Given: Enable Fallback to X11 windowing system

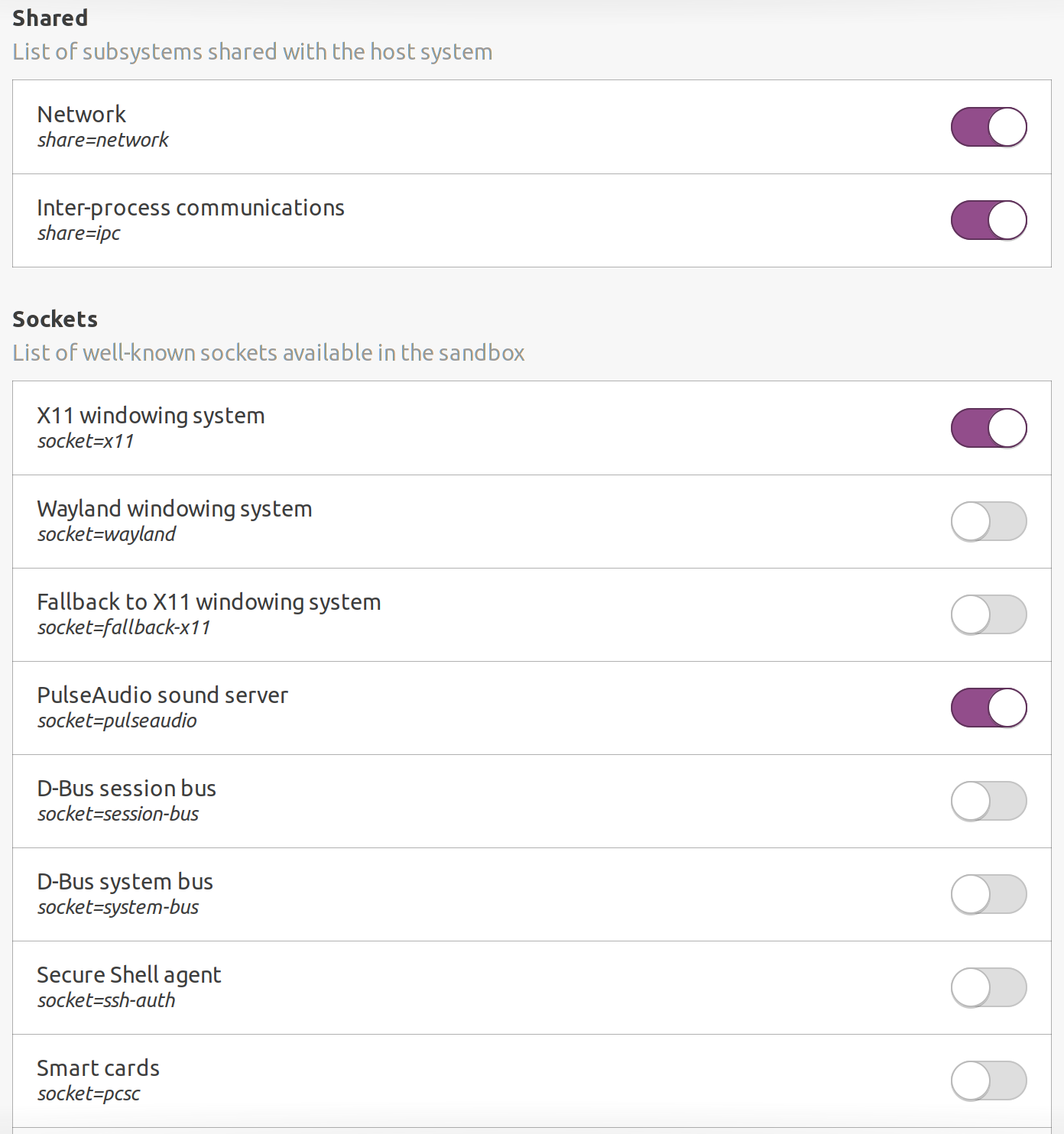Looking at the screenshot, I should tap(988, 614).
